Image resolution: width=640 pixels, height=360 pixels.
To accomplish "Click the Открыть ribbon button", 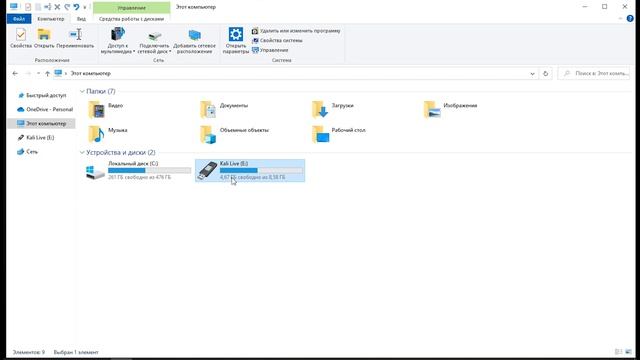I will (x=44, y=39).
